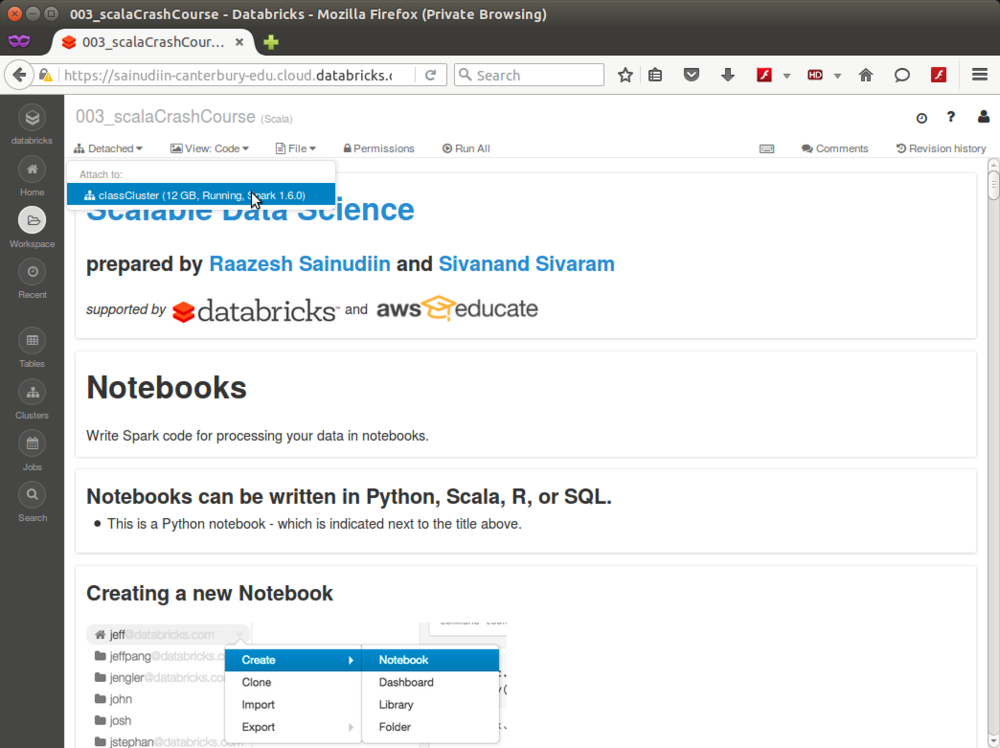Open Firefox downloads arrow

(728, 75)
